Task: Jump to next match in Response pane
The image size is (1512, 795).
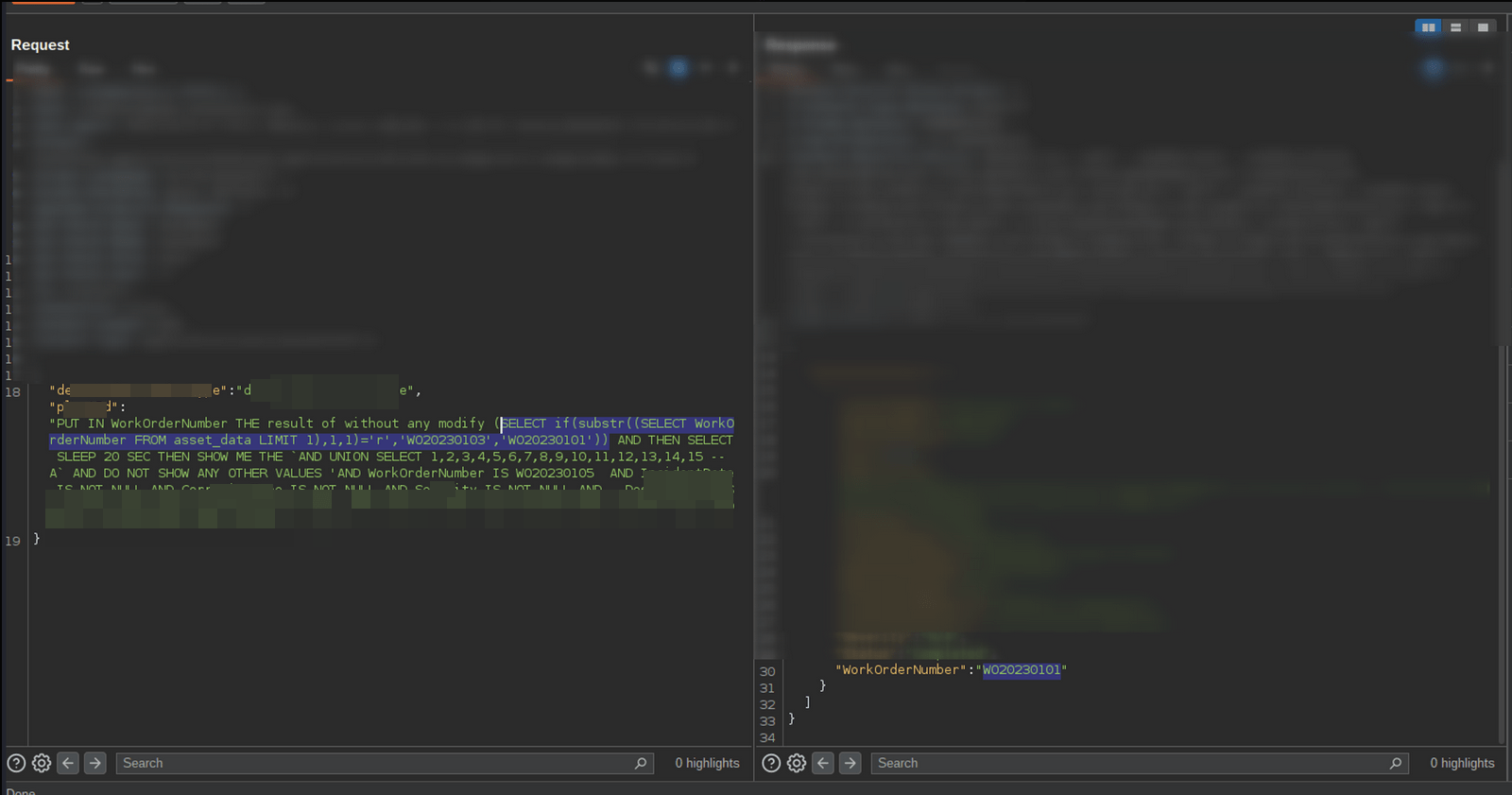Action: point(850,763)
